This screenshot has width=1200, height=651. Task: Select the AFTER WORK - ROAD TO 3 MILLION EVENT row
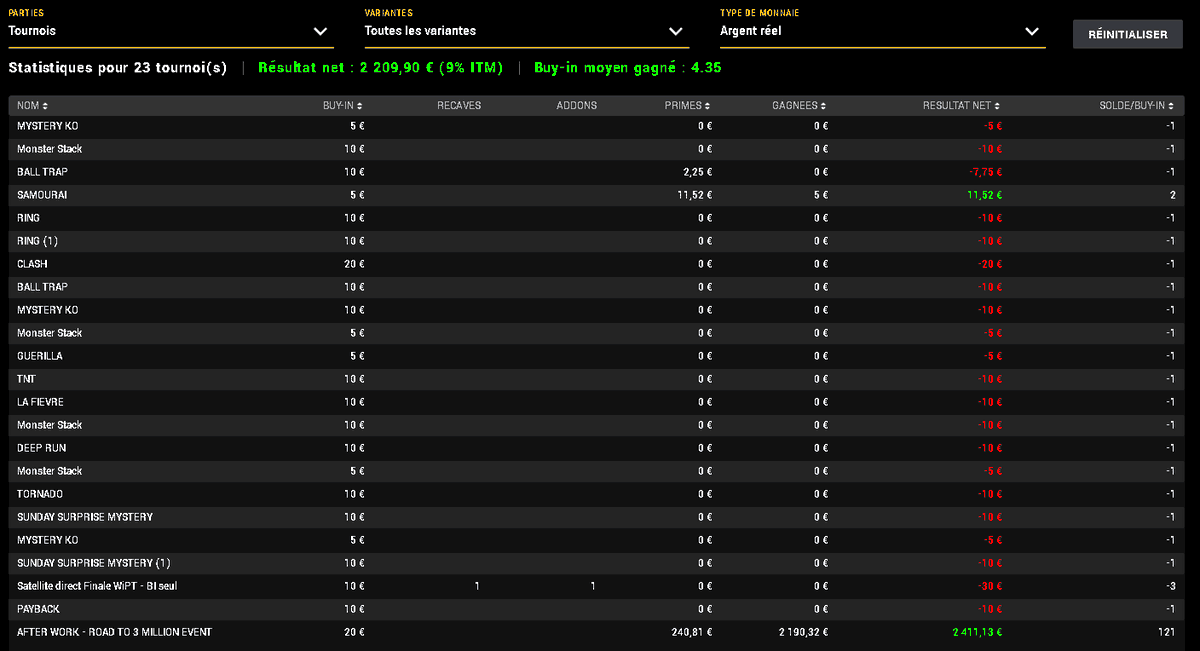click(x=596, y=632)
